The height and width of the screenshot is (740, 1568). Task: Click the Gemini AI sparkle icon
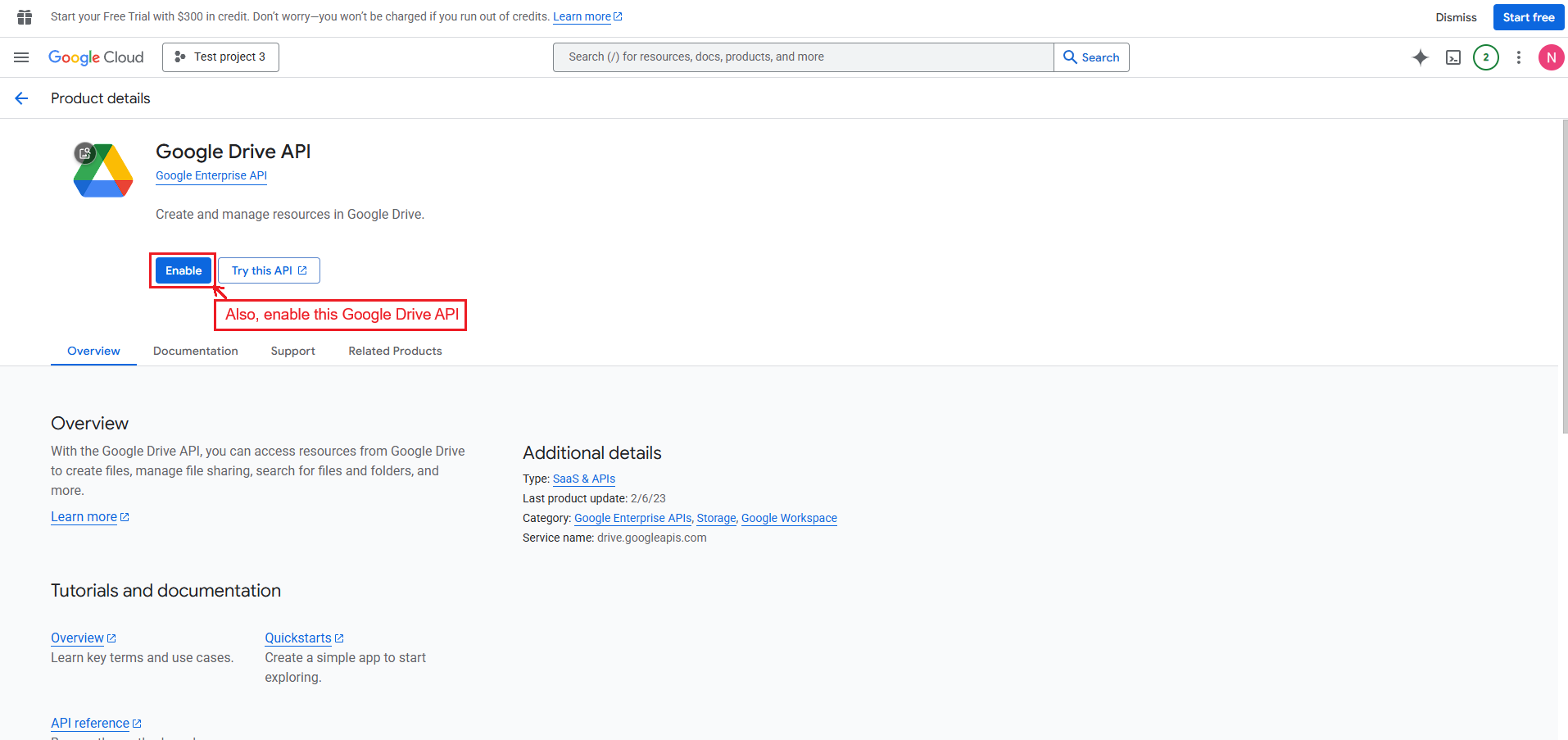(1420, 57)
